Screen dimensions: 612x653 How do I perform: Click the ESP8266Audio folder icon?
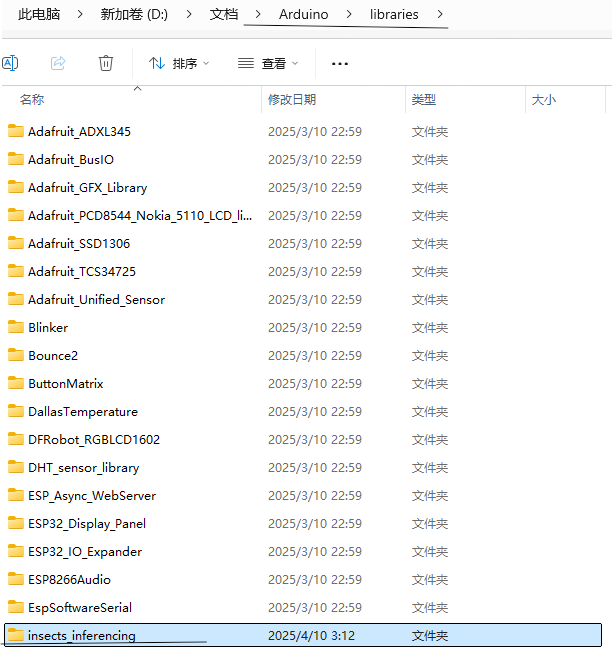16,579
